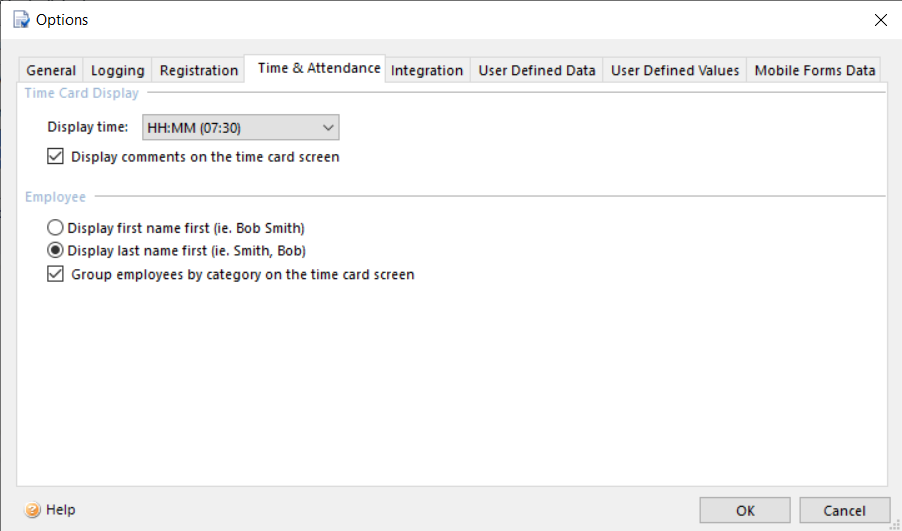Open the Help link text

pyautogui.click(x=60, y=510)
